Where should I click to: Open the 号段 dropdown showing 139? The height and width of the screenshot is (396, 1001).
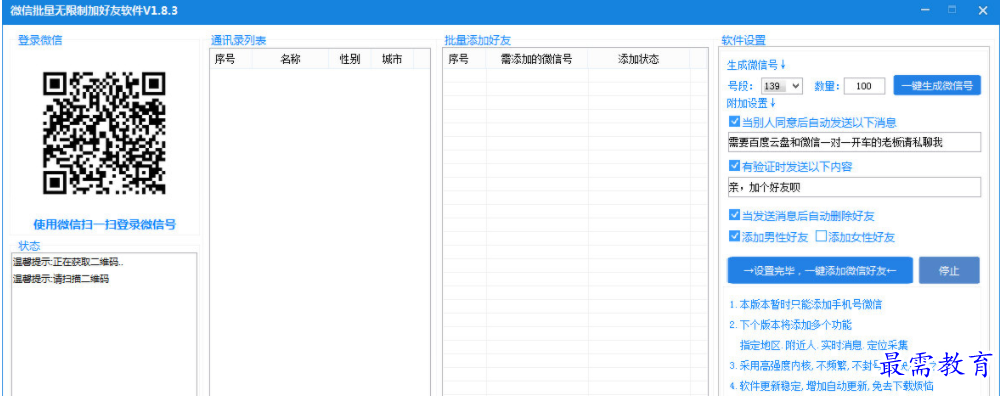pyautogui.click(x=781, y=86)
